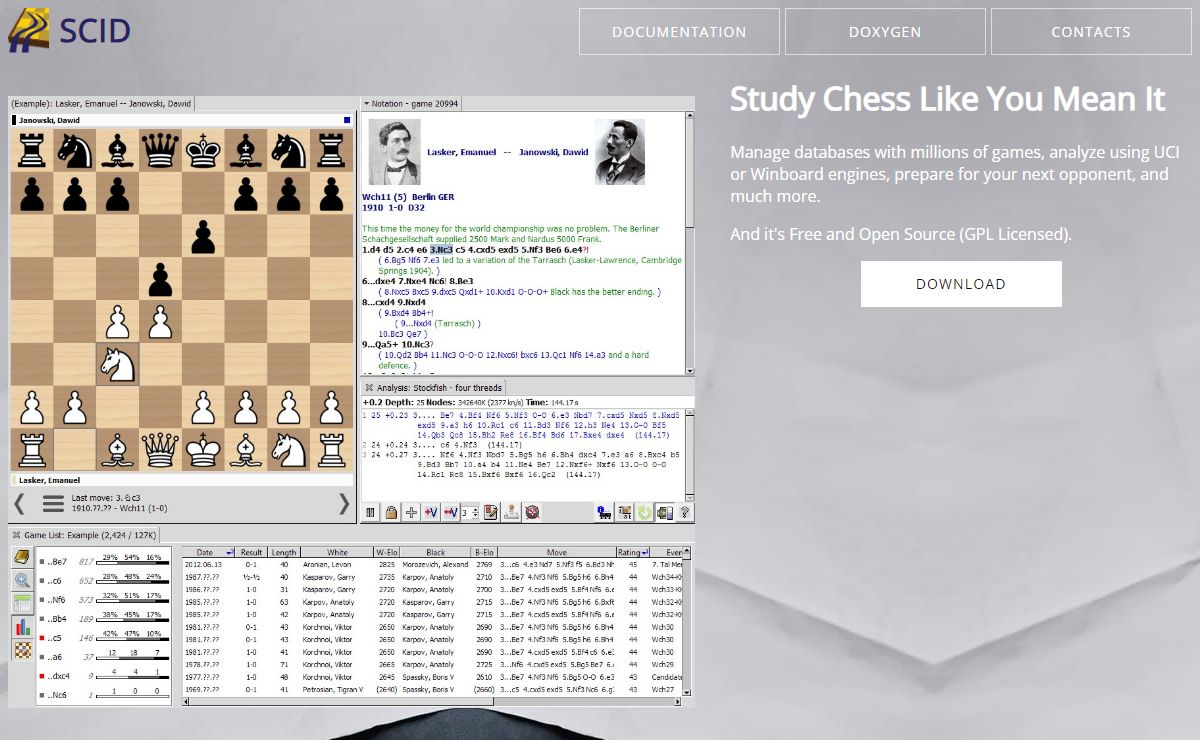Open the book icon in Game List sidebar
This screenshot has height=740, width=1200.
(x=21, y=557)
